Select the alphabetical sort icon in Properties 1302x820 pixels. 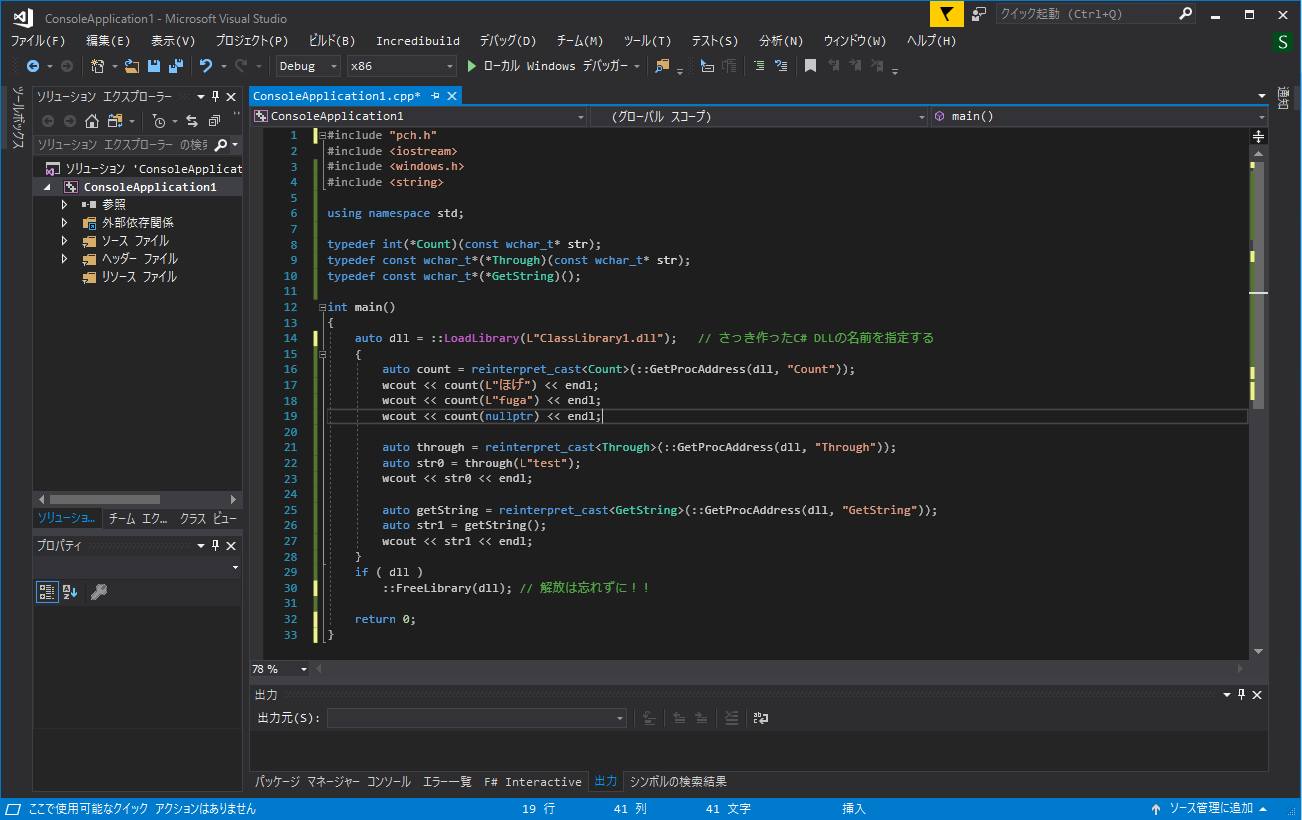[69, 592]
